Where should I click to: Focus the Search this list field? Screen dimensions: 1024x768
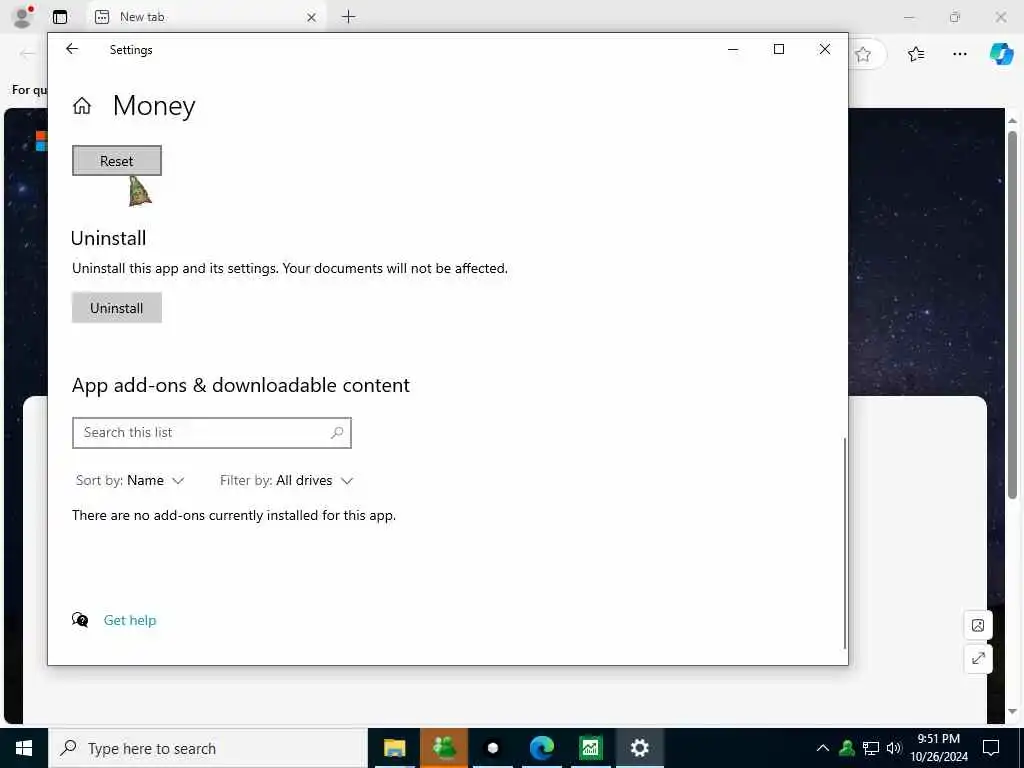click(212, 432)
